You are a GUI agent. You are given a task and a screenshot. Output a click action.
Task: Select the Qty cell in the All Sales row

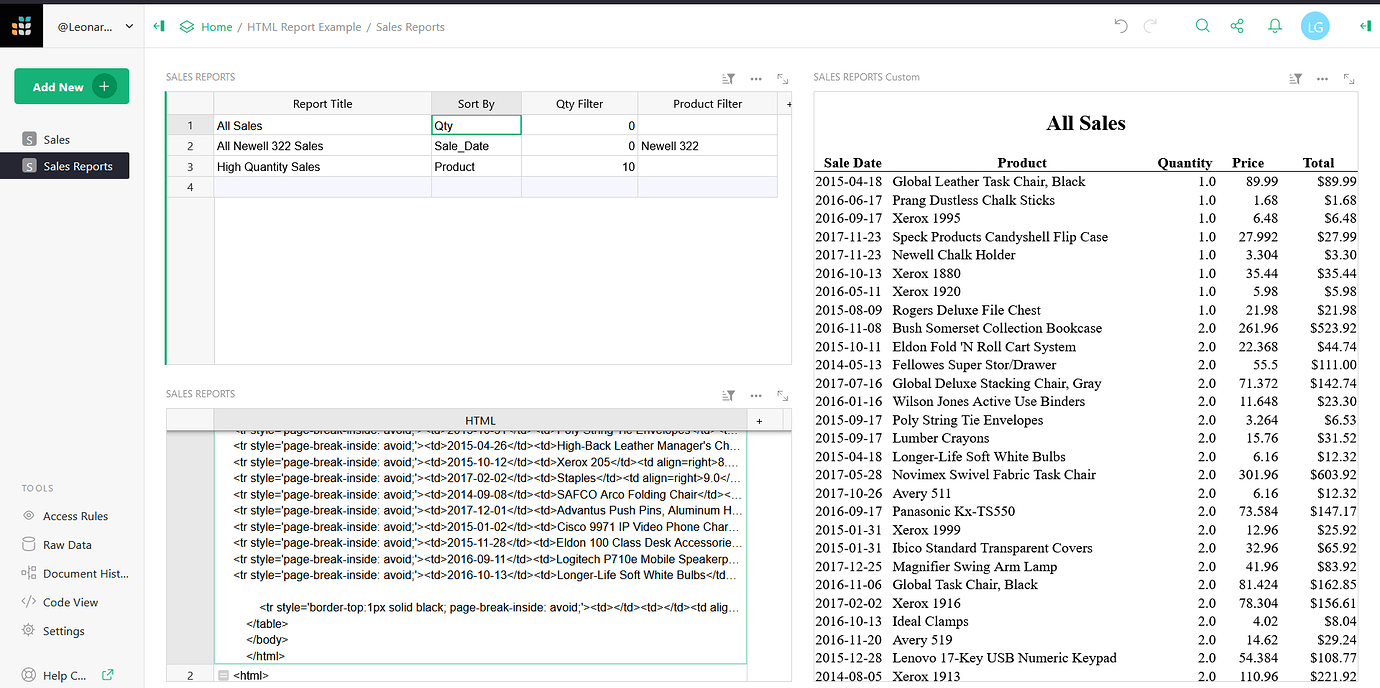(x=476, y=122)
